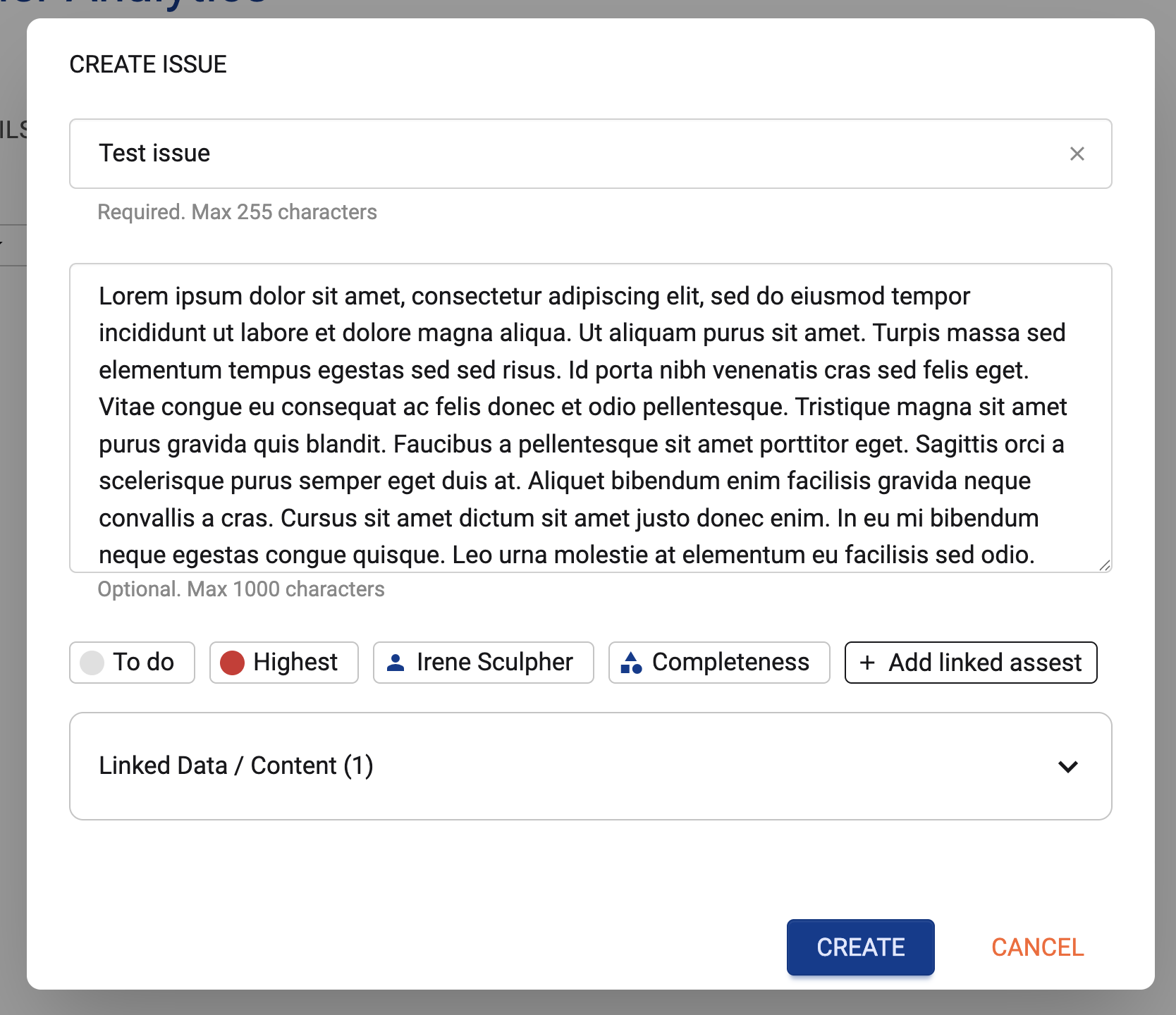Click the dimmed backdrop outside the dialog

click(x=12, y=564)
